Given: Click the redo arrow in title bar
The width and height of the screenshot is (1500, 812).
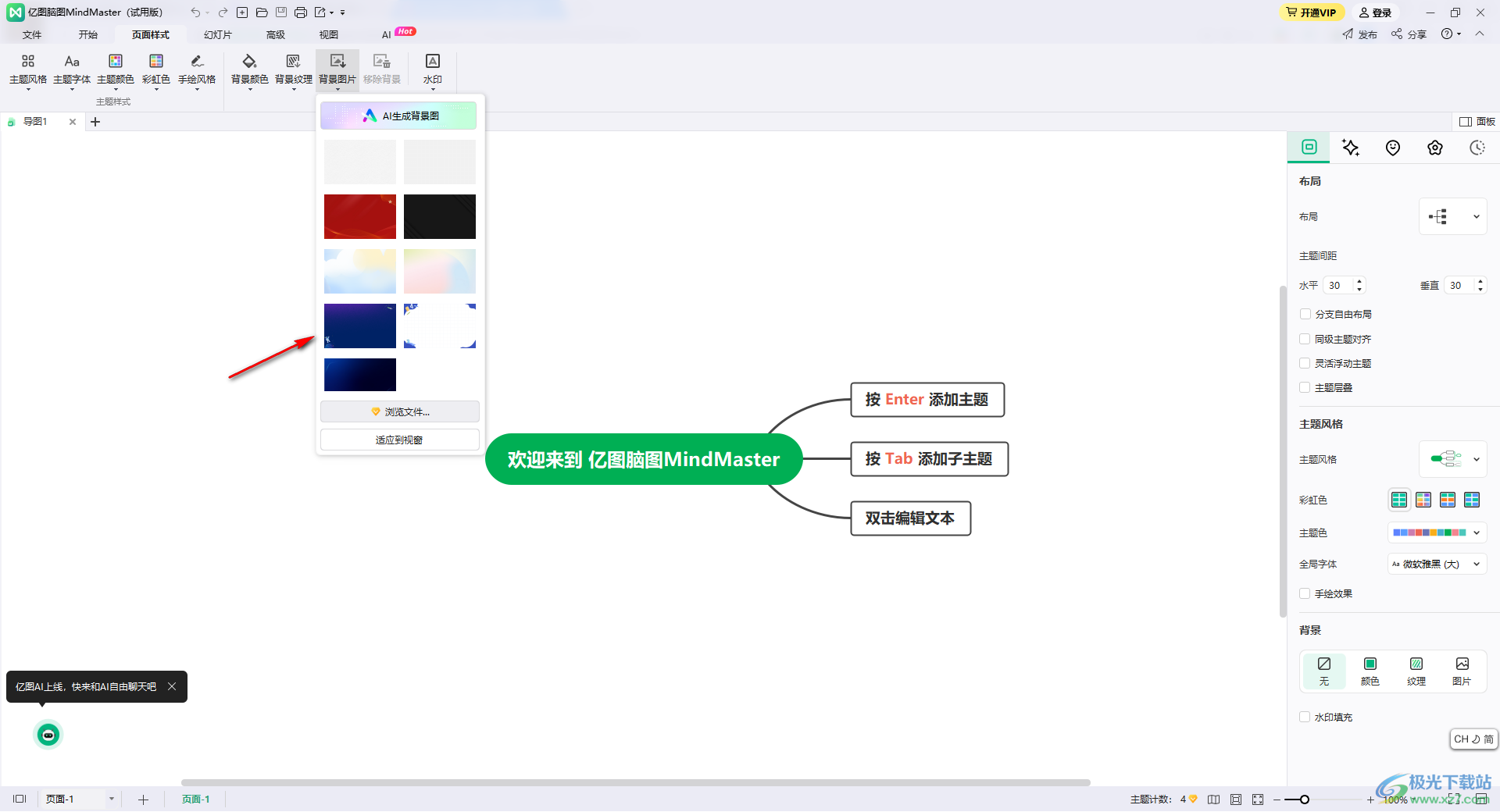Looking at the screenshot, I should click(x=223, y=12).
